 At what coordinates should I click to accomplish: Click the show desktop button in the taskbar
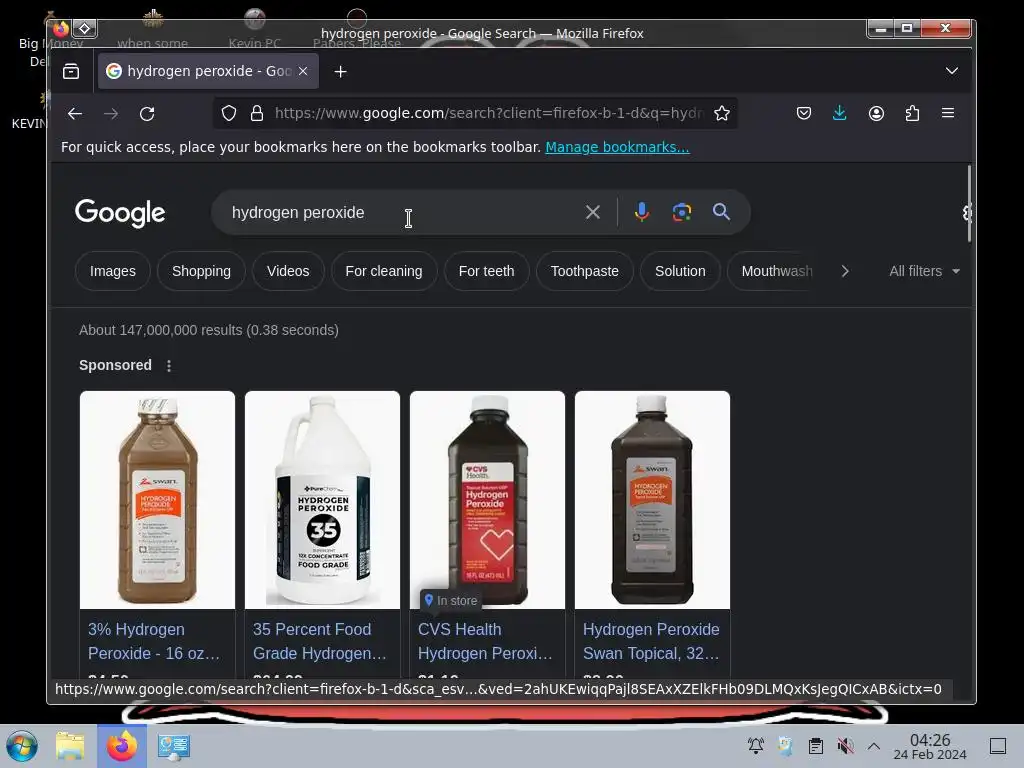(x=998, y=746)
